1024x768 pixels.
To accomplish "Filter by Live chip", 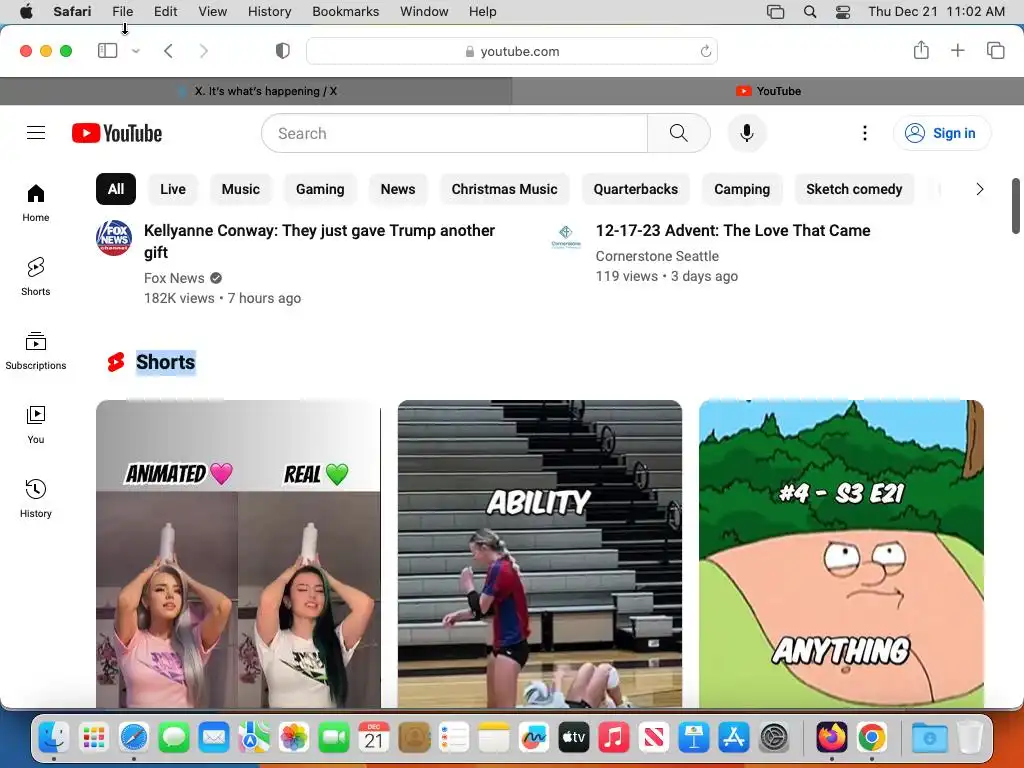I will coord(173,189).
